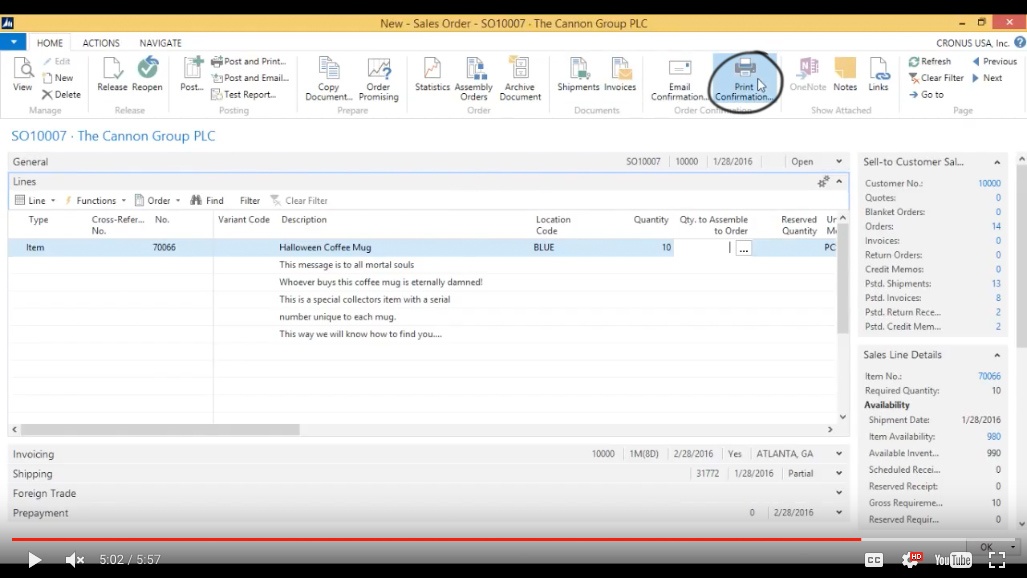This screenshot has height=578, width=1027.
Task: Click the Post icon in ribbon
Action: (x=192, y=75)
